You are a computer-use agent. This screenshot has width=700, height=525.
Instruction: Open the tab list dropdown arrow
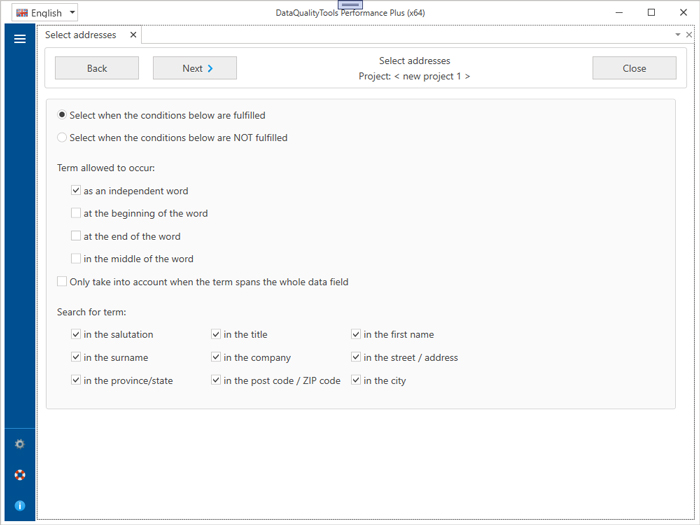[678, 35]
